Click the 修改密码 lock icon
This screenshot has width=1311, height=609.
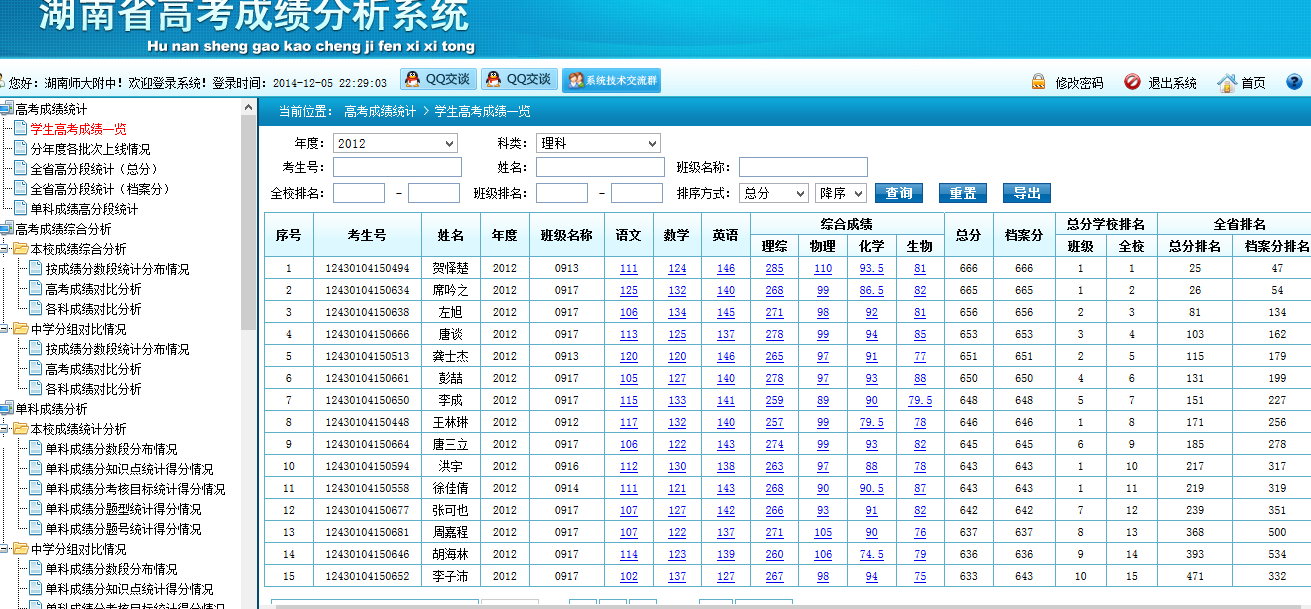1039,82
